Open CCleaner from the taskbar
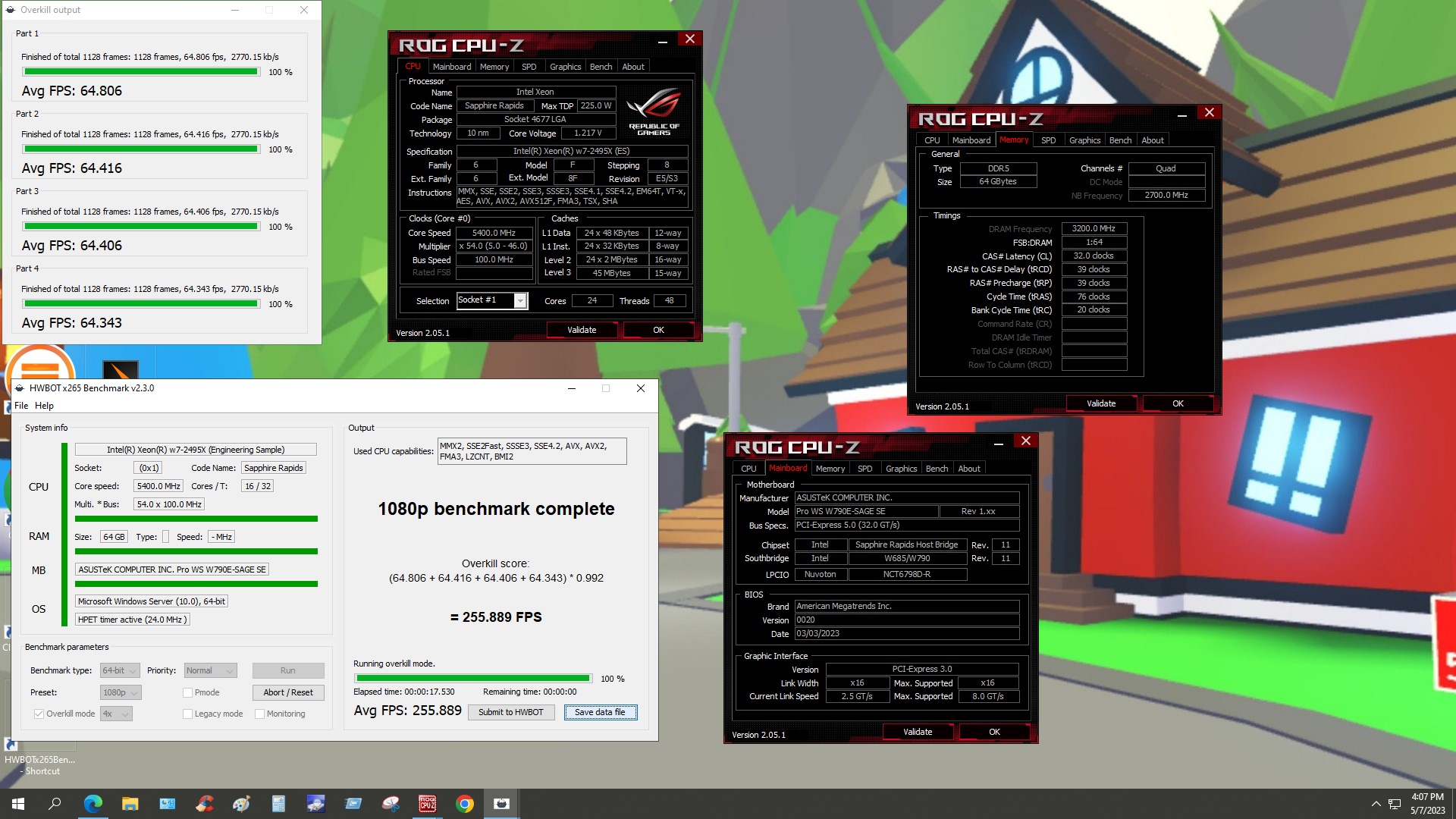The height and width of the screenshot is (819, 1456). click(204, 804)
